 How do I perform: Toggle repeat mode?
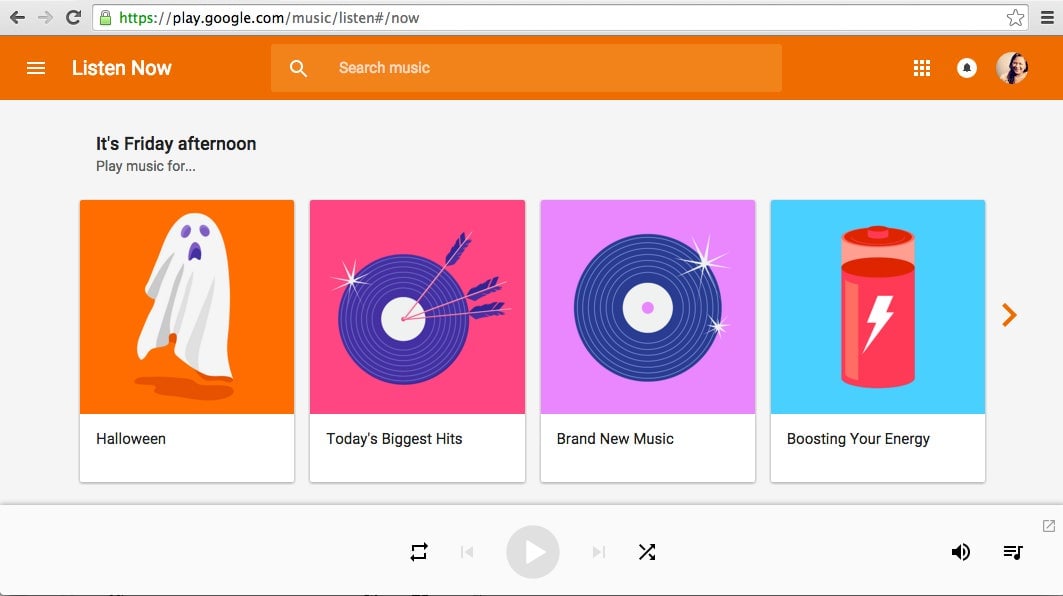coord(419,552)
